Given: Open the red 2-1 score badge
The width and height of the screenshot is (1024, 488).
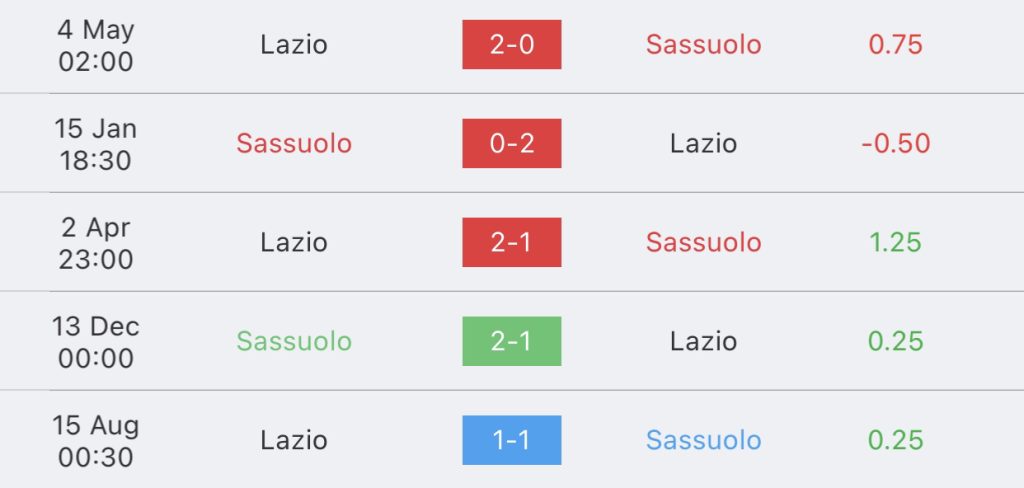Looking at the screenshot, I should (511, 242).
